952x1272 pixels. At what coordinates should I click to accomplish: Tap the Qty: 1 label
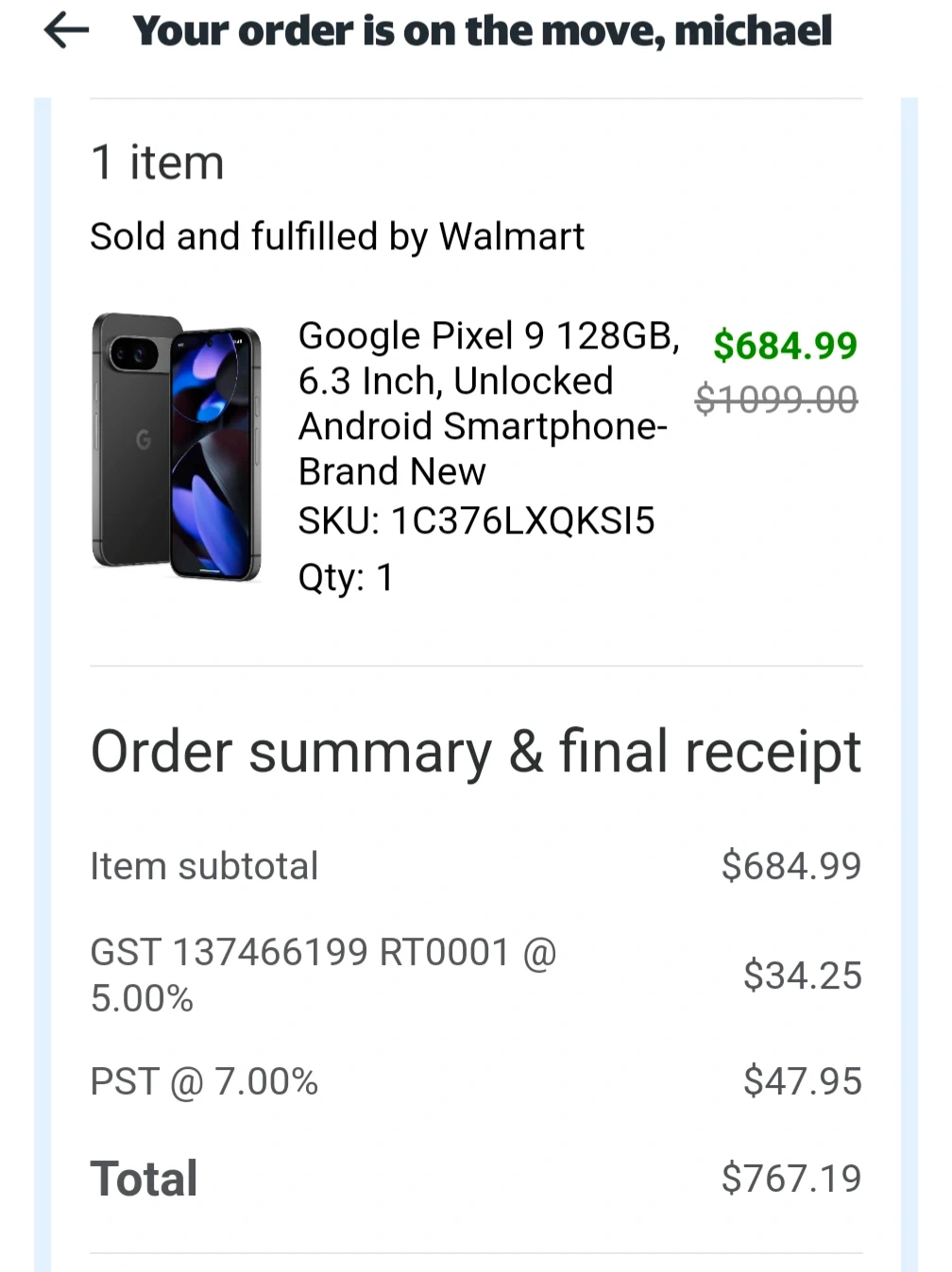pos(346,577)
